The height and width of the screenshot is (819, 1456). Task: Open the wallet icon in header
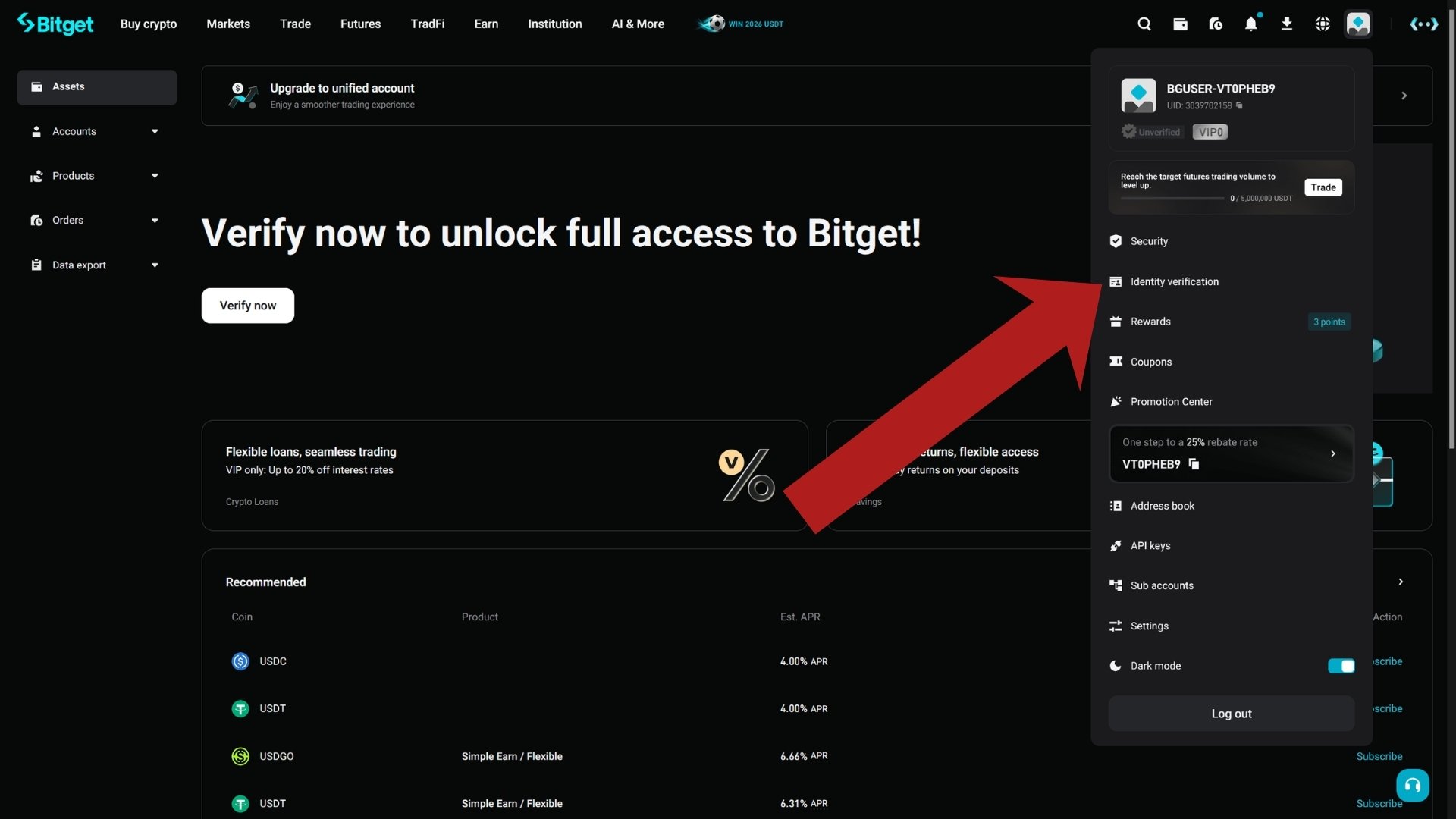tap(1180, 24)
